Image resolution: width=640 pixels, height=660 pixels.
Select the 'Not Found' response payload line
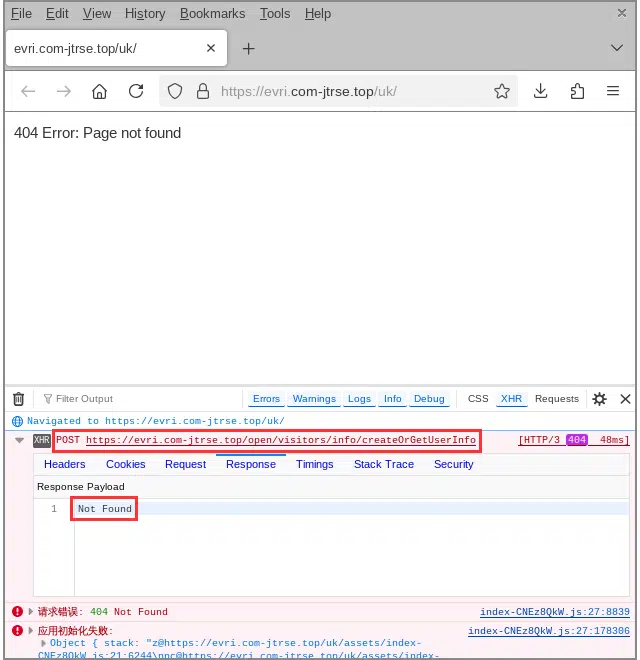pyautogui.click(x=104, y=508)
